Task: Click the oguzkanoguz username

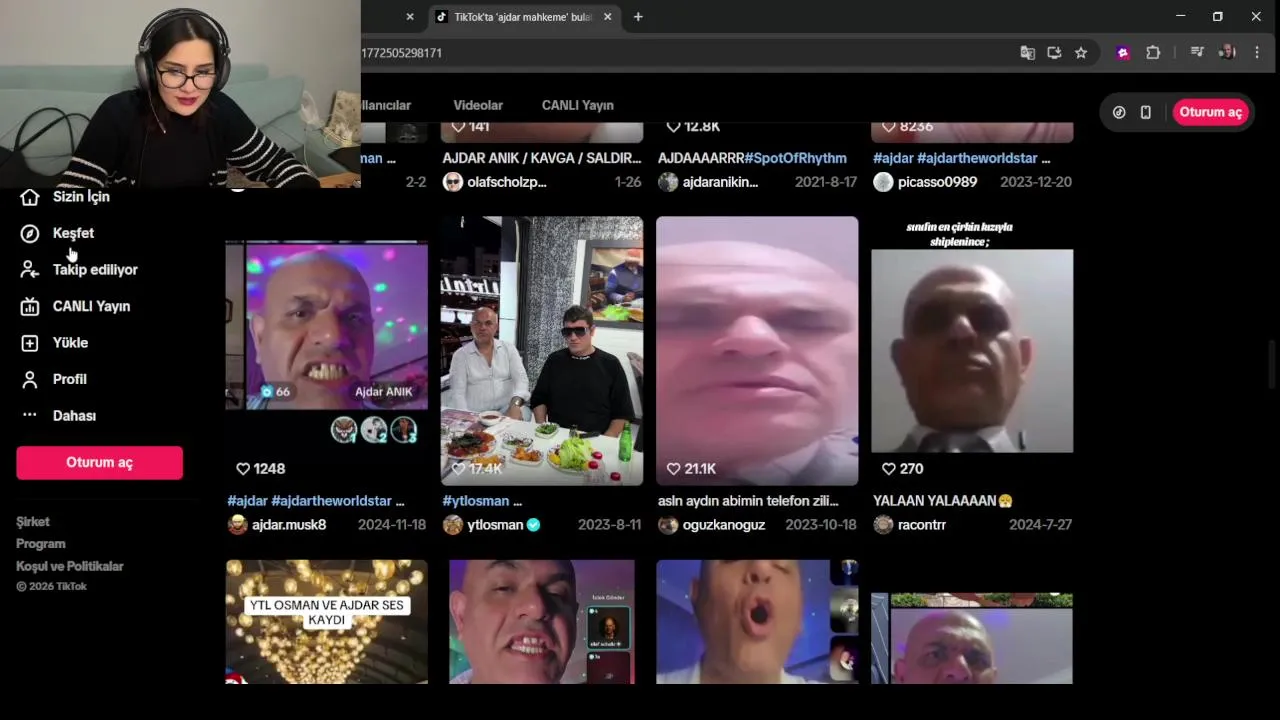Action: (724, 525)
